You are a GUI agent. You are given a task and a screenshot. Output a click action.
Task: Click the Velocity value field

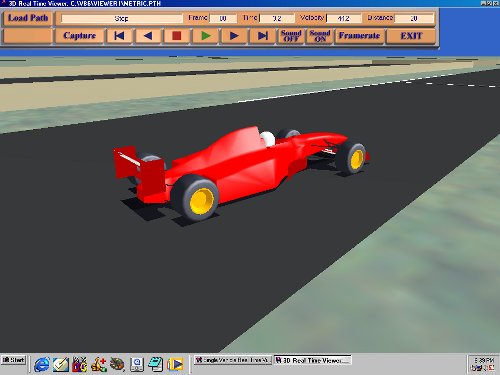click(344, 18)
